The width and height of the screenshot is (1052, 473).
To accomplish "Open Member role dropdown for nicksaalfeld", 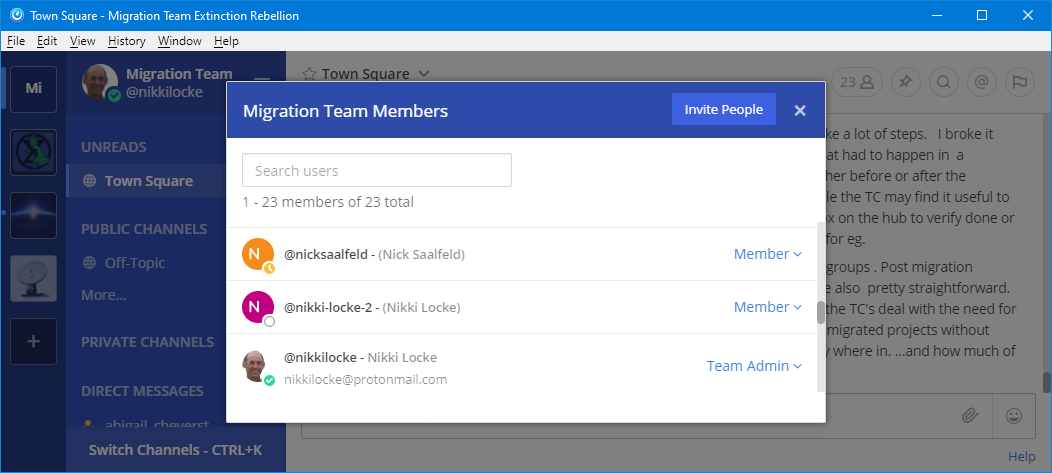I will (x=768, y=254).
